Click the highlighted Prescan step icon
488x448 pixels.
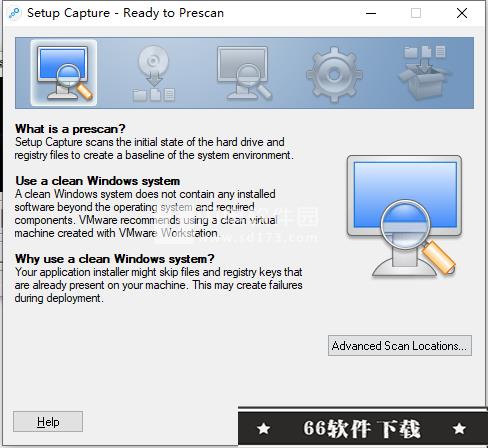coord(64,73)
